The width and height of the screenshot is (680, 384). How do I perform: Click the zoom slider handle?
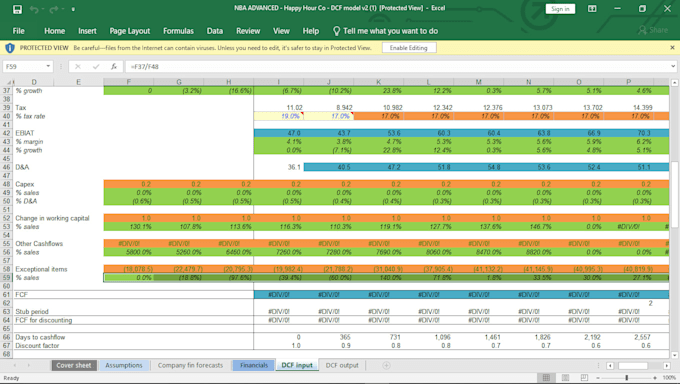tap(626, 378)
